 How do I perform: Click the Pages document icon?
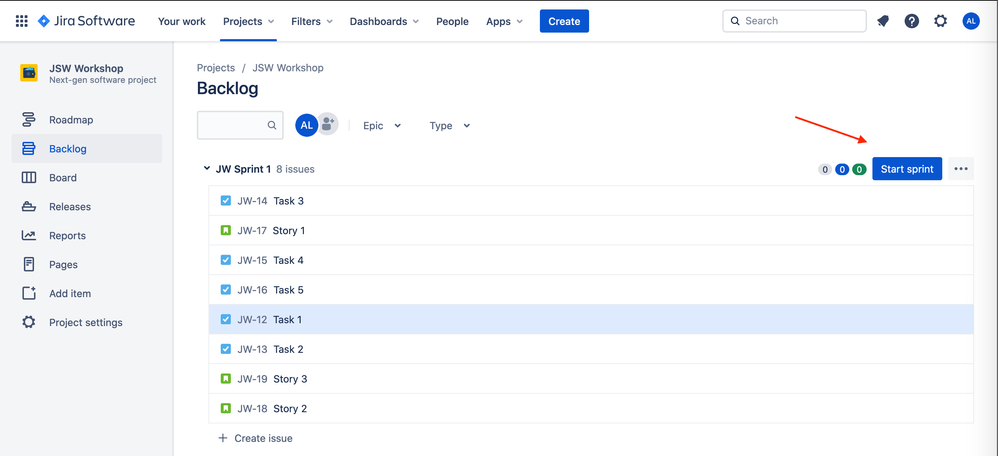tap(29, 264)
